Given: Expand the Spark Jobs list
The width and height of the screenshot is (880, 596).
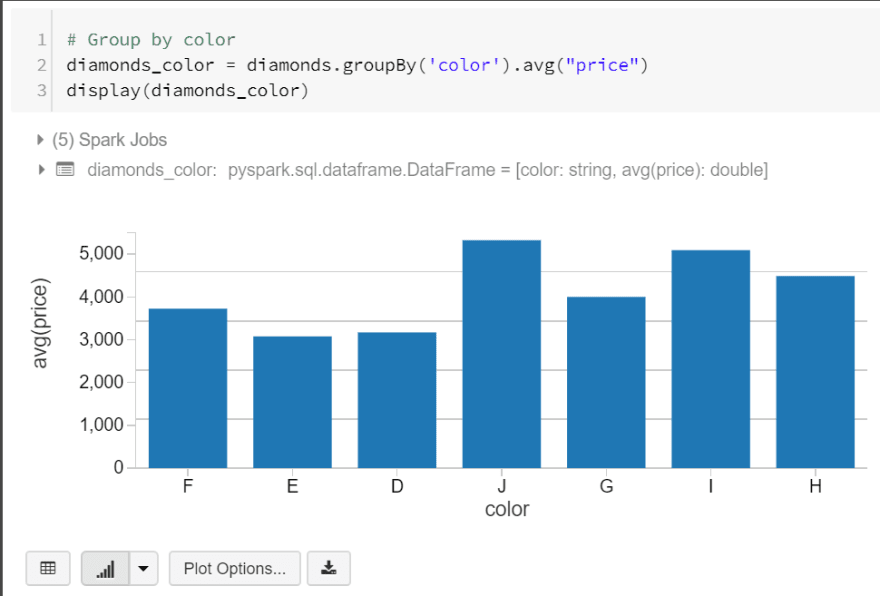Looking at the screenshot, I should point(40,140).
